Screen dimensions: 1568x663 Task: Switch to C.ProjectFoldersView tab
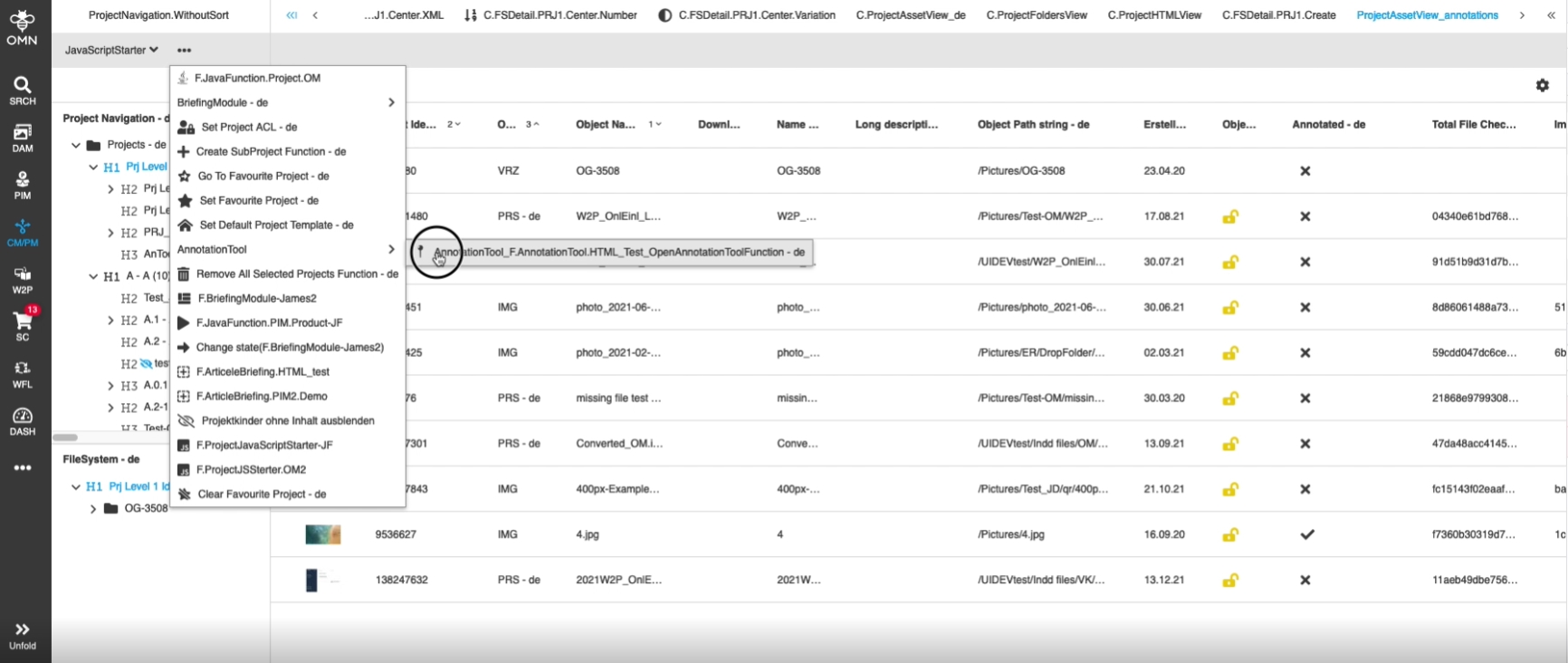(1037, 15)
